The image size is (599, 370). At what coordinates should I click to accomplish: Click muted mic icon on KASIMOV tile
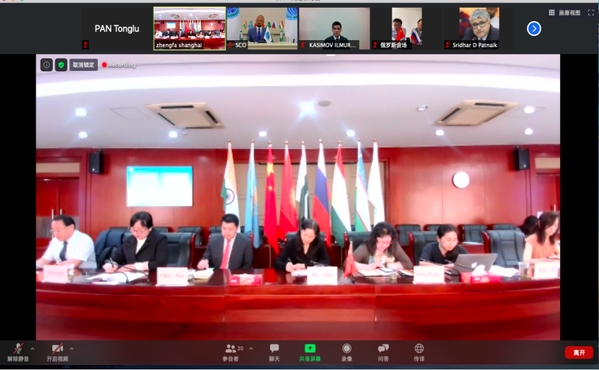pos(303,45)
